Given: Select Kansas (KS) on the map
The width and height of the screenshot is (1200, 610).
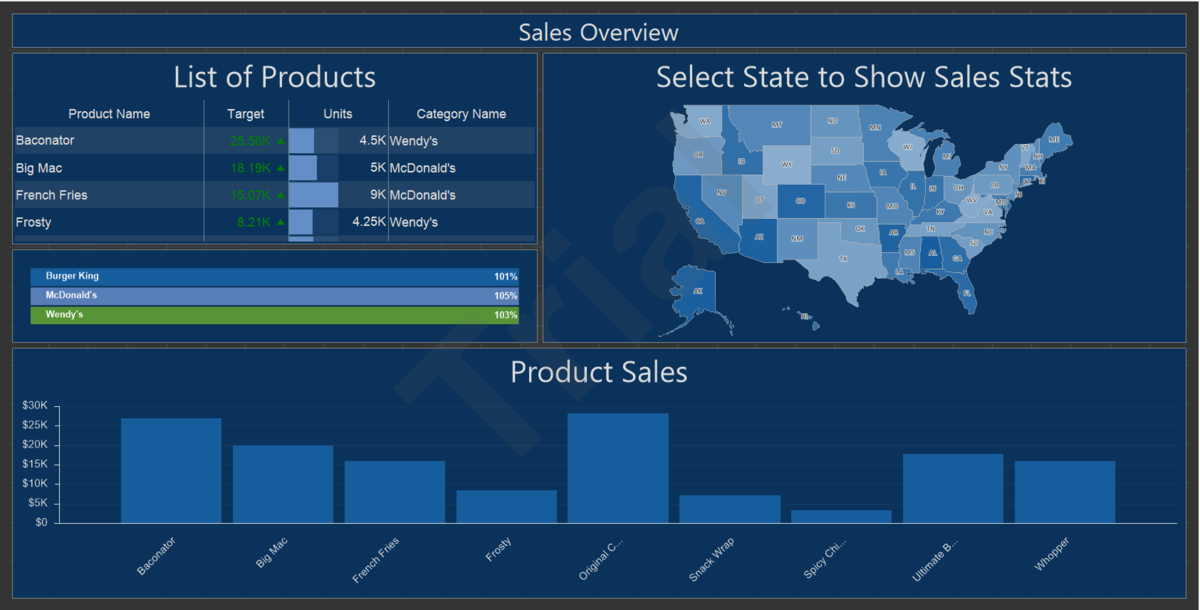Looking at the screenshot, I should [850, 205].
